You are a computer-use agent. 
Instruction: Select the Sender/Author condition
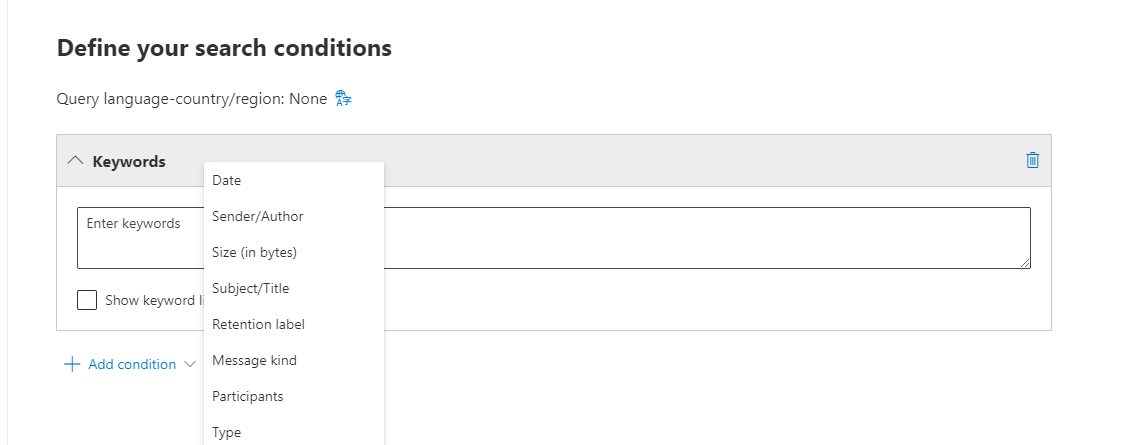click(x=258, y=216)
